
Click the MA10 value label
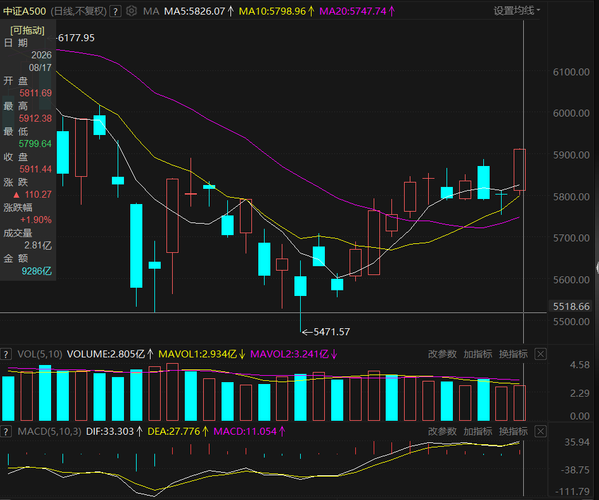tap(277, 11)
